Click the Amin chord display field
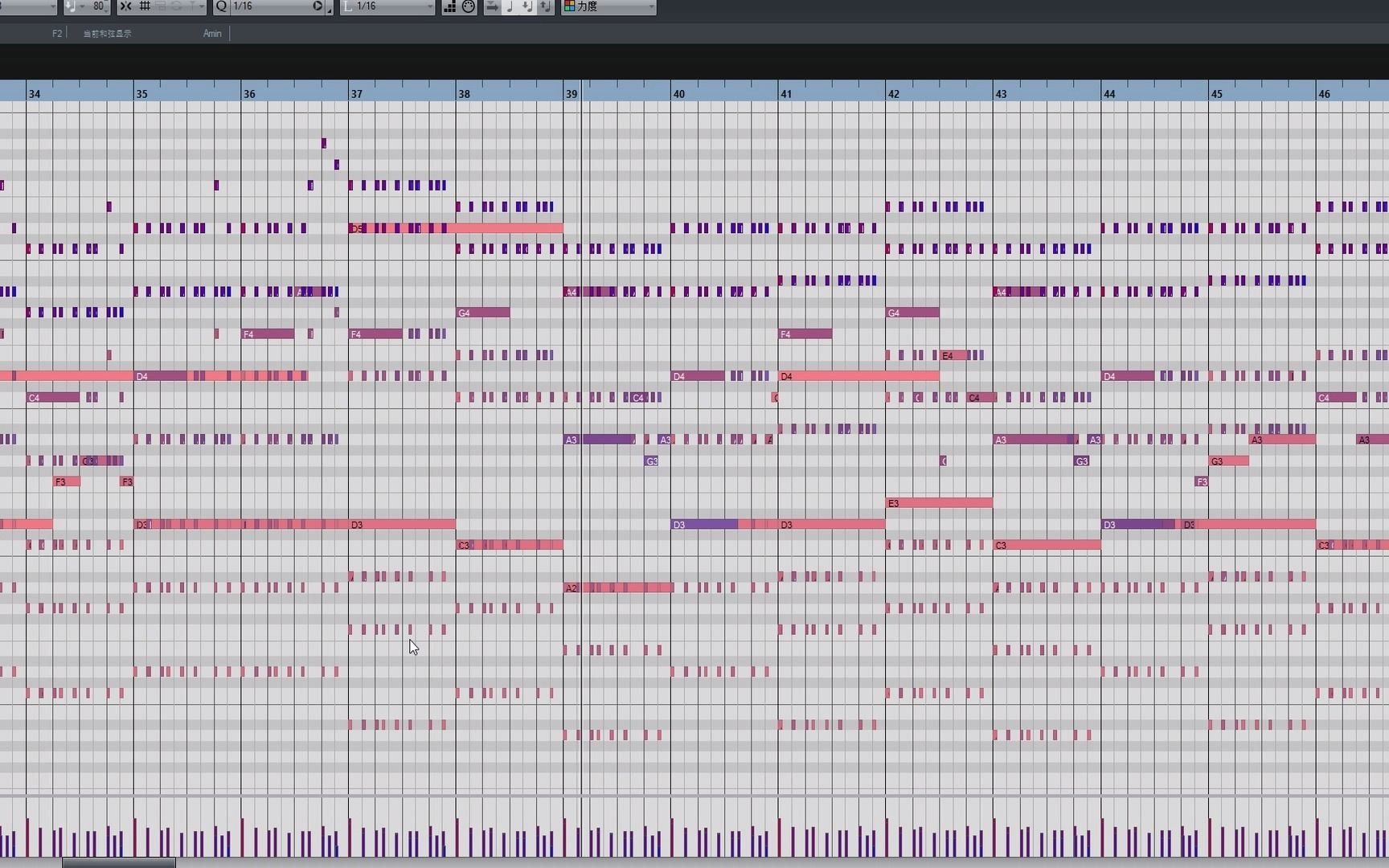This screenshot has height=868, width=1389. [x=212, y=33]
